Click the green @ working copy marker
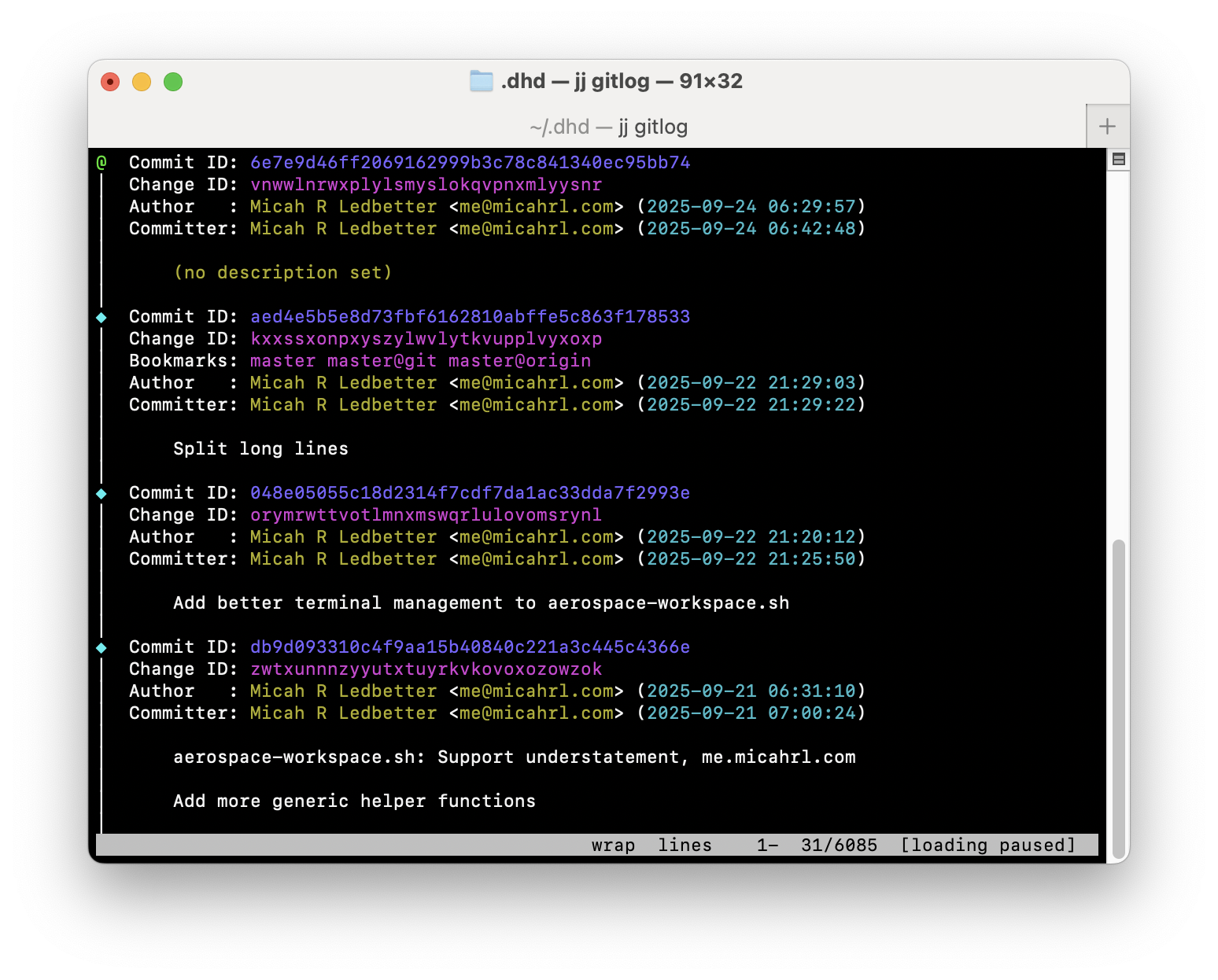Screen dimensions: 1218x980 pos(101,163)
